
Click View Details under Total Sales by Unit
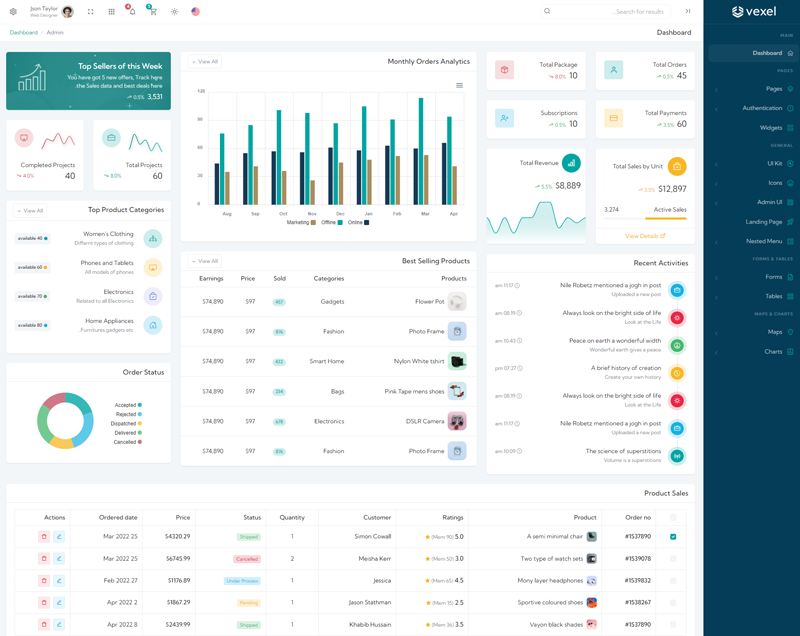644,236
